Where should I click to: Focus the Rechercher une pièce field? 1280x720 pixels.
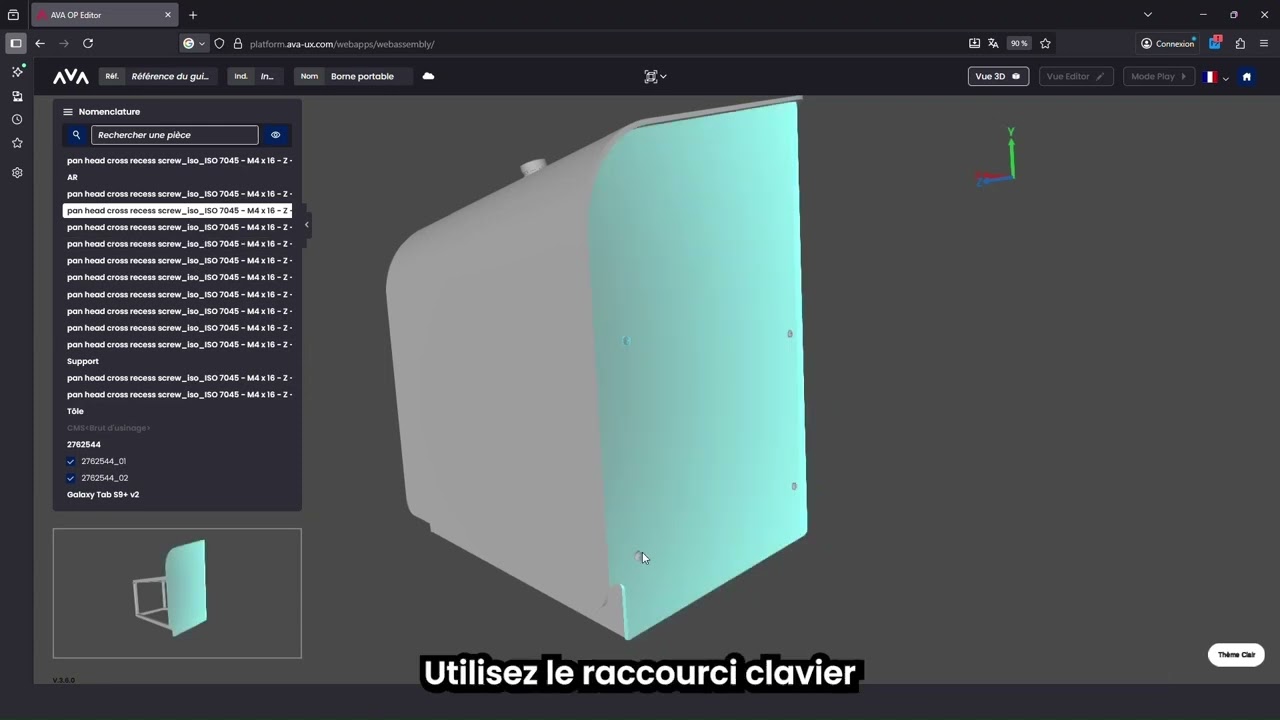[x=175, y=135]
